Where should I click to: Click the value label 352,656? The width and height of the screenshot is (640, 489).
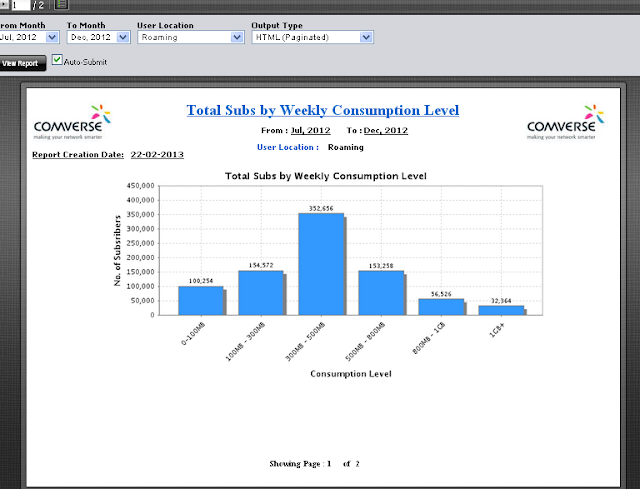point(321,209)
